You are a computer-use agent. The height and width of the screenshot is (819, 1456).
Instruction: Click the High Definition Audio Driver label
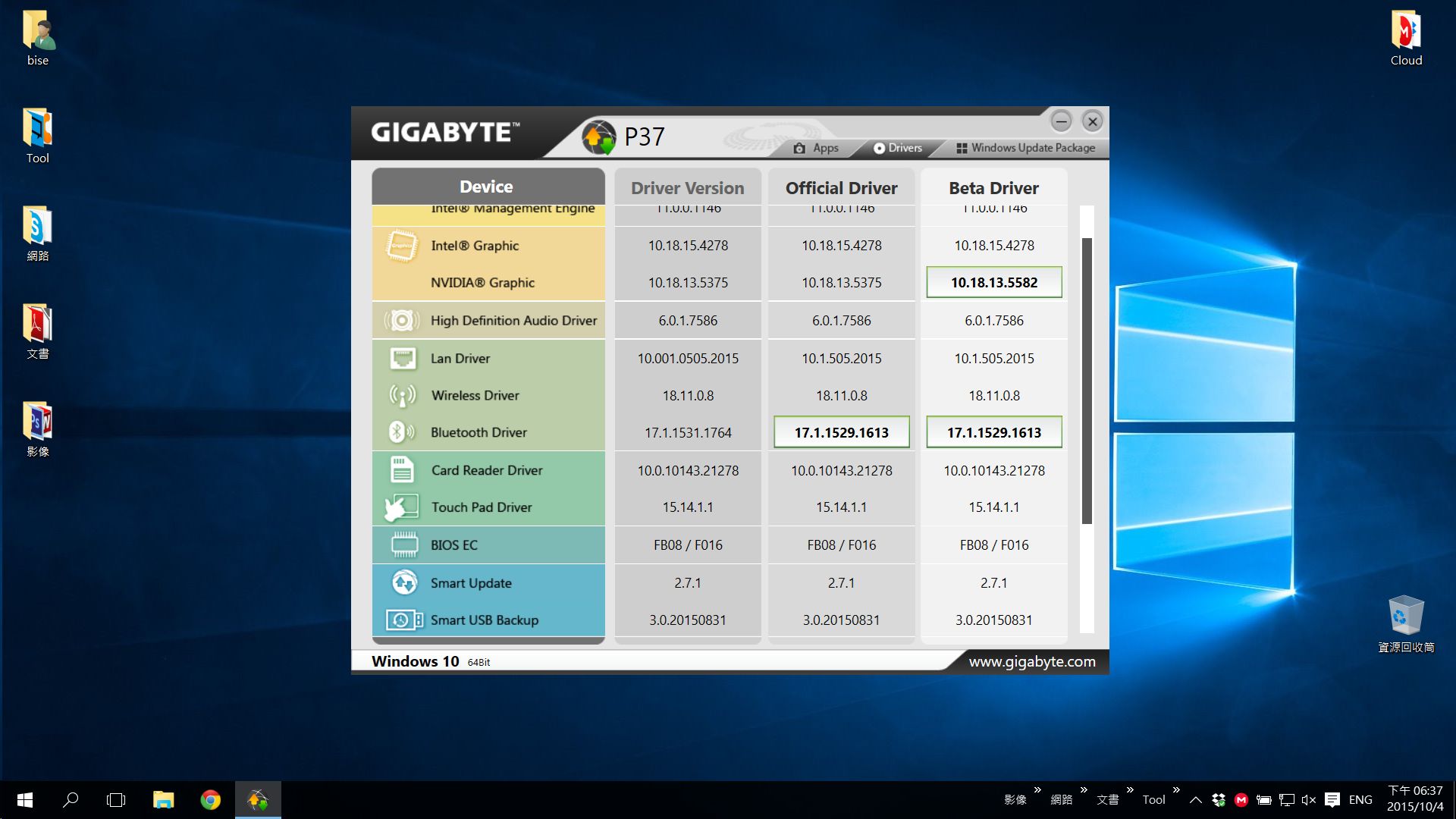click(x=513, y=321)
